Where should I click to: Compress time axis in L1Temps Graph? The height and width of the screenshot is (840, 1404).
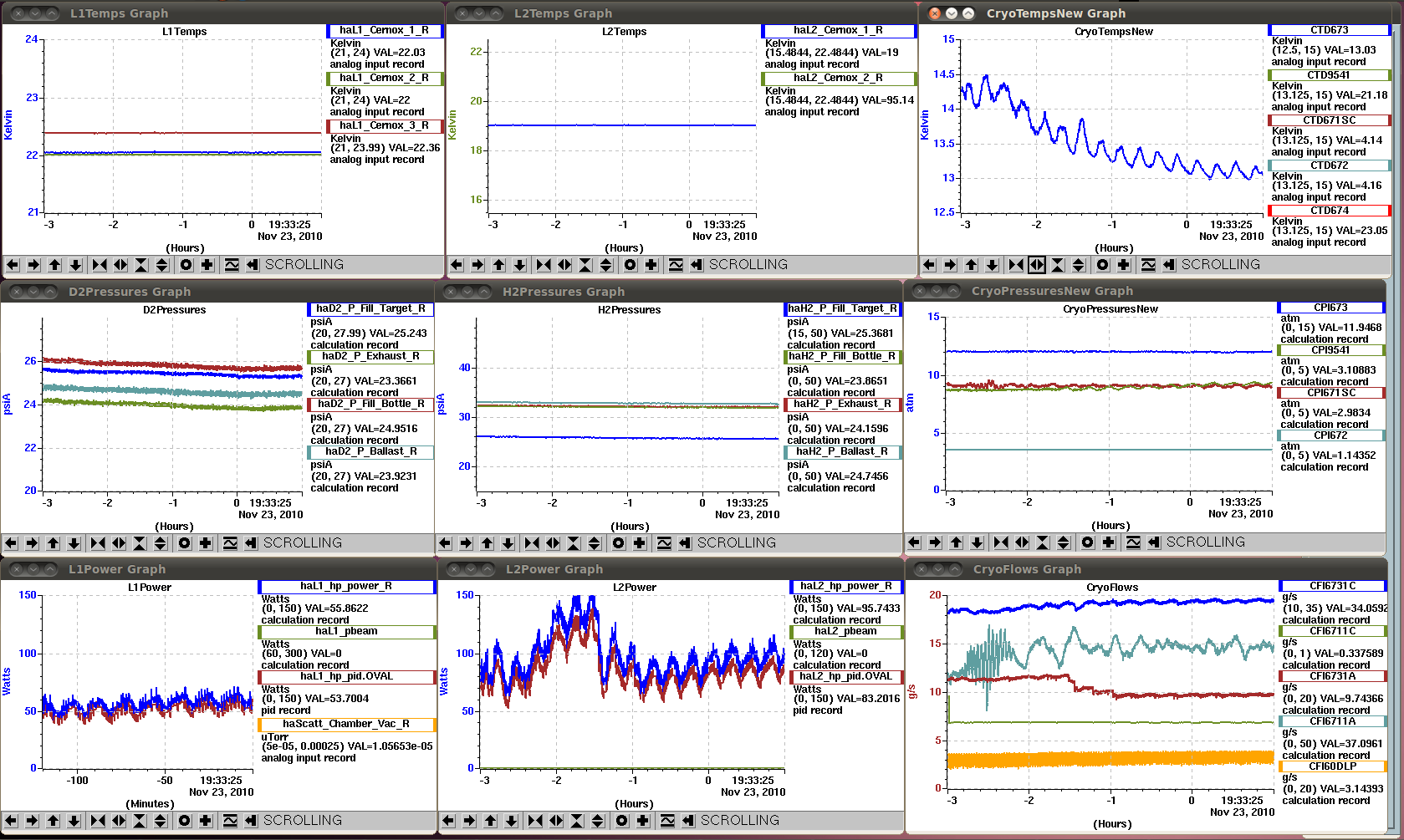tap(100, 265)
